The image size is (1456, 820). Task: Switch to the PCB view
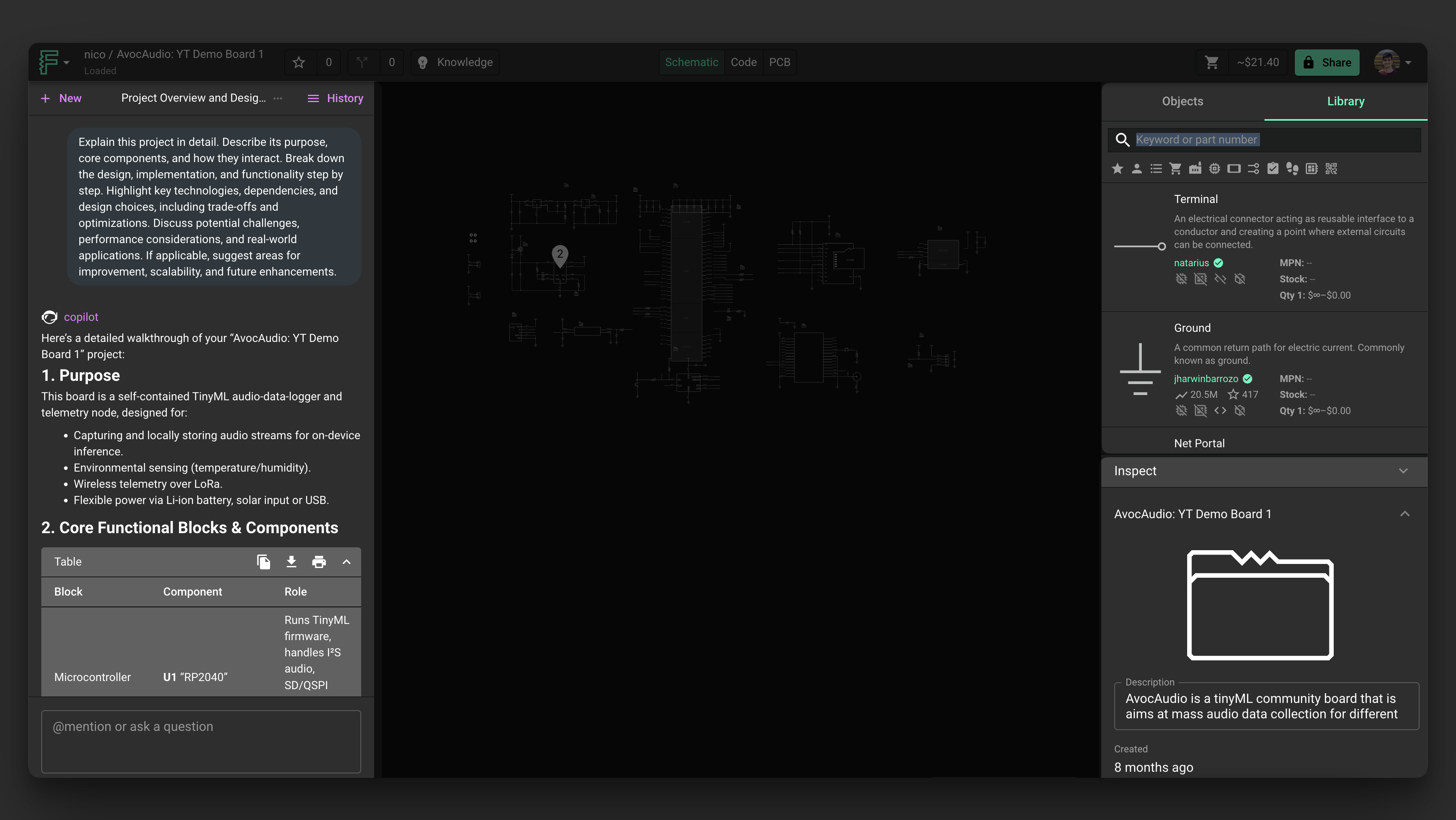[779, 62]
